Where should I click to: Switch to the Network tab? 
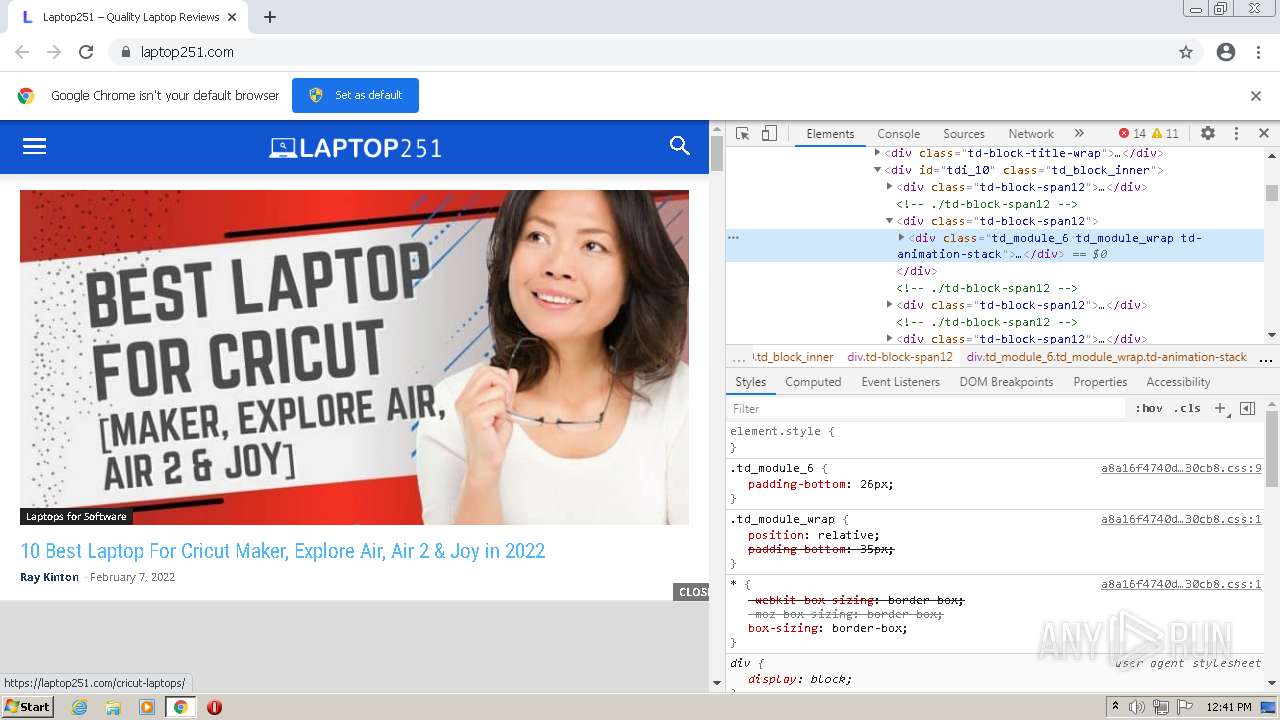pos(1031,133)
